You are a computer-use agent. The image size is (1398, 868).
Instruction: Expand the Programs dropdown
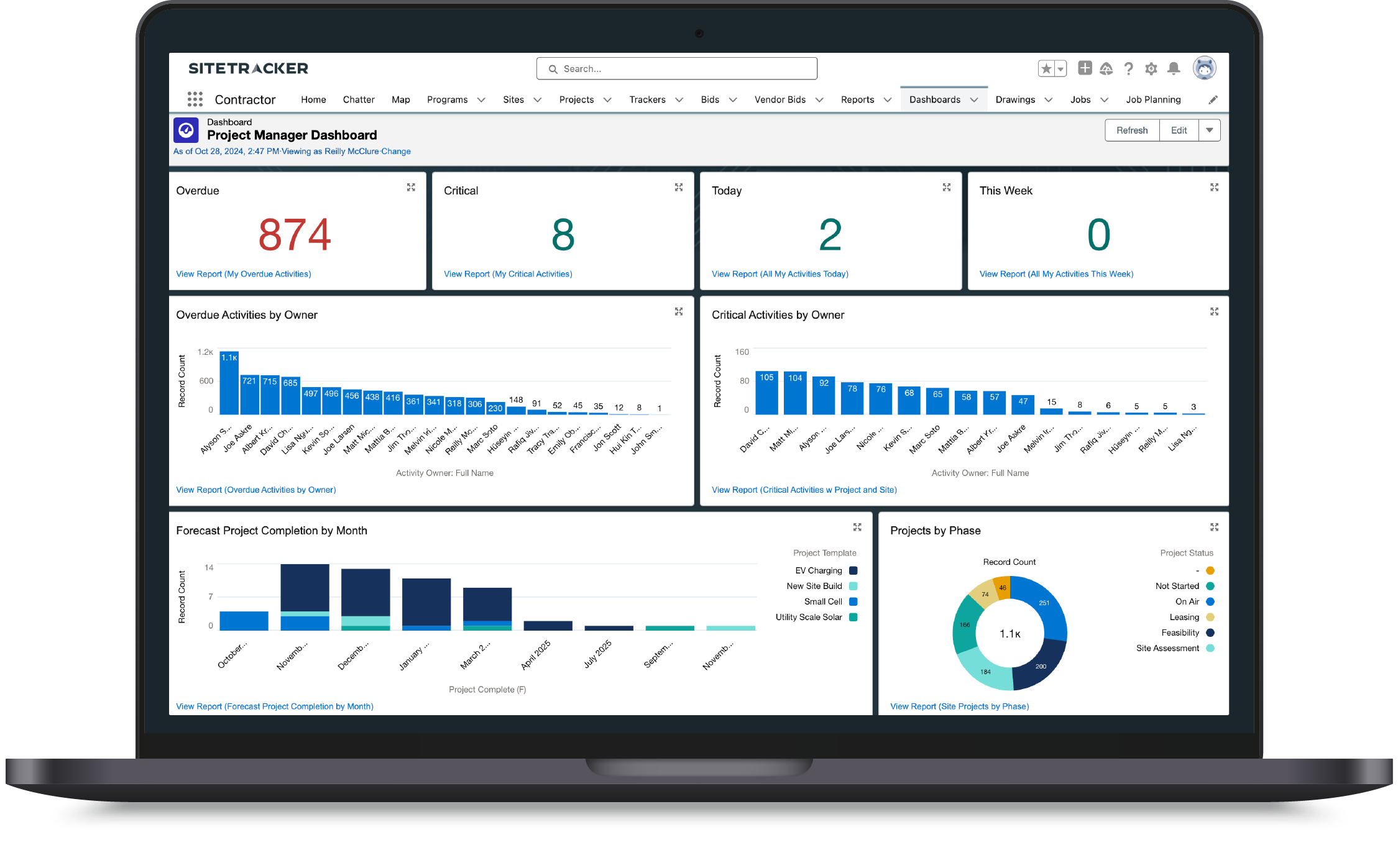click(482, 99)
